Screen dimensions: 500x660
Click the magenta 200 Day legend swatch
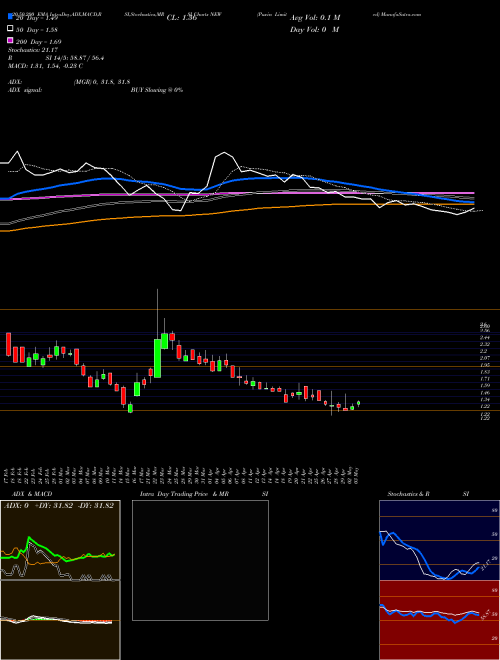click(x=10, y=40)
